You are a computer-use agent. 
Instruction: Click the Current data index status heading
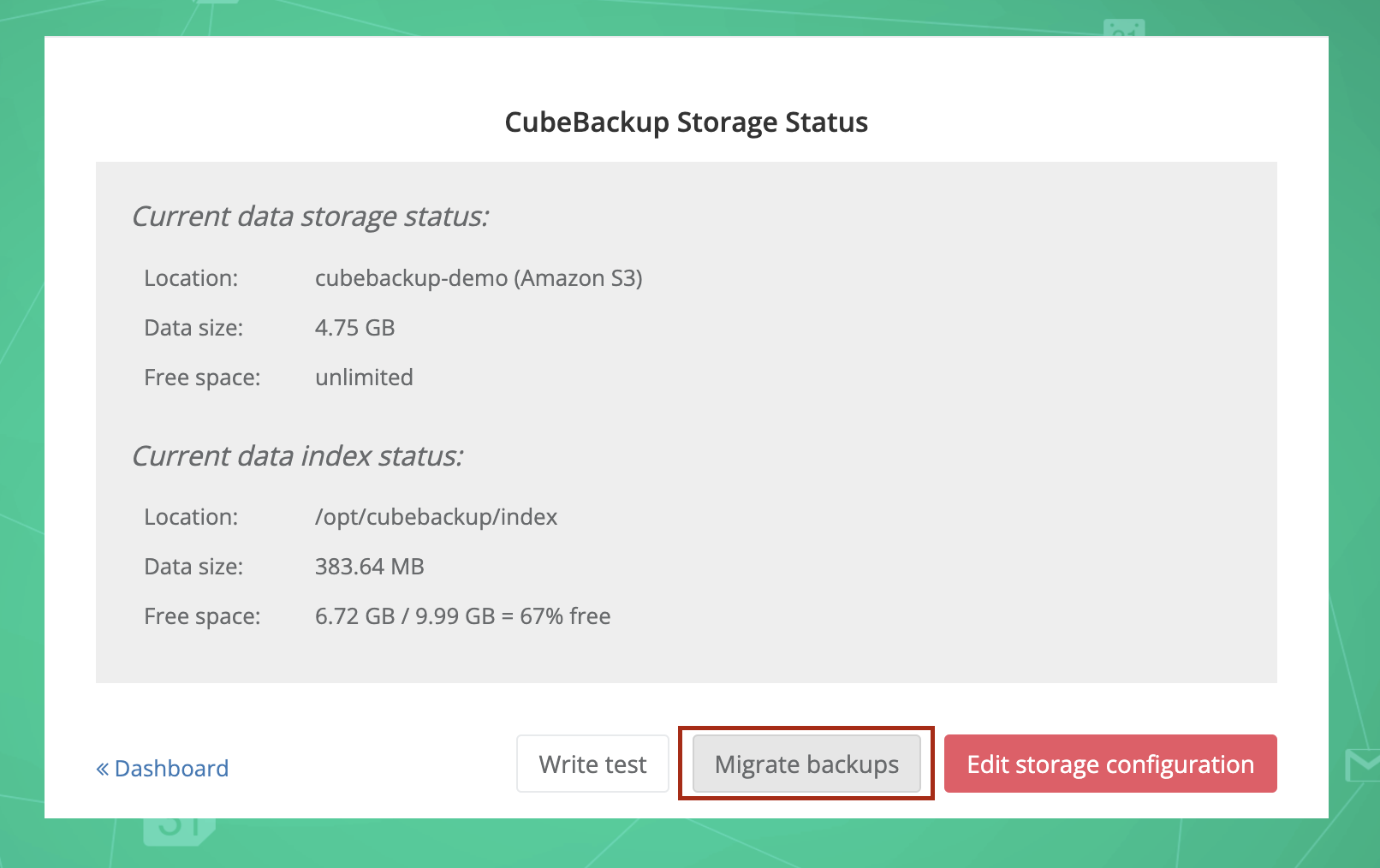click(x=298, y=455)
